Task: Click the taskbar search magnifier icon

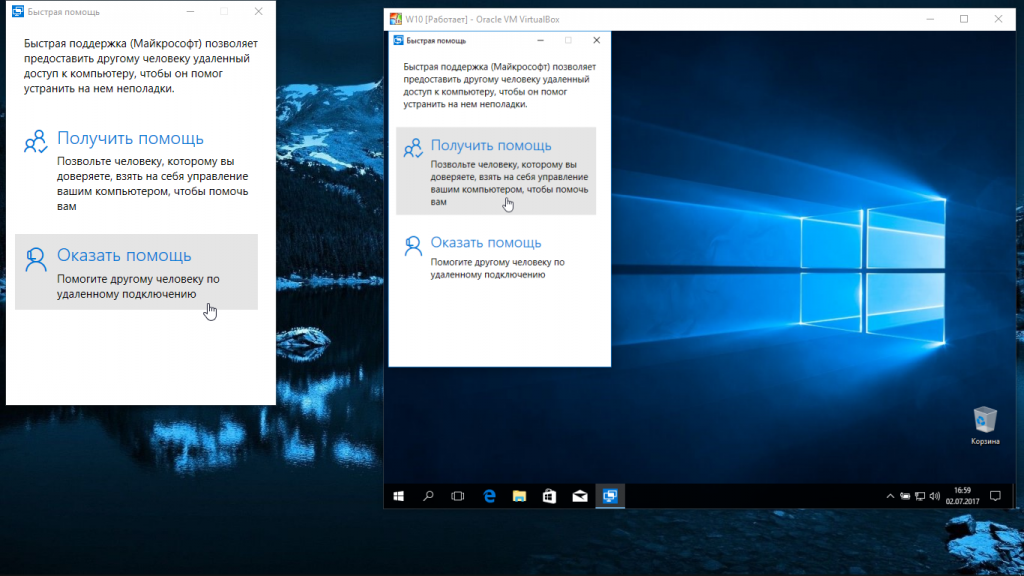Action: point(428,496)
